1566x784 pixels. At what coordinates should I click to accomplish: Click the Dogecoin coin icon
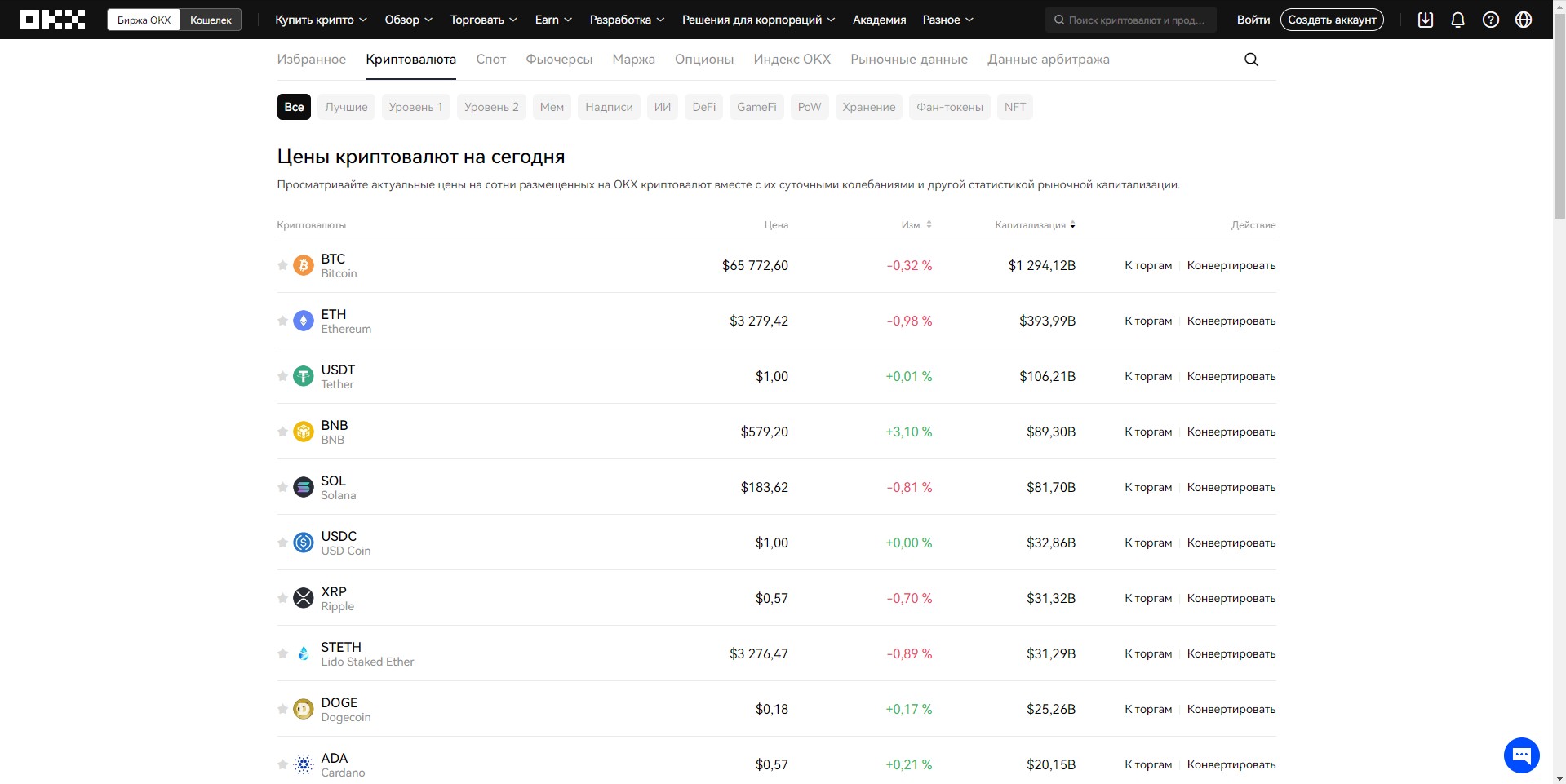304,709
